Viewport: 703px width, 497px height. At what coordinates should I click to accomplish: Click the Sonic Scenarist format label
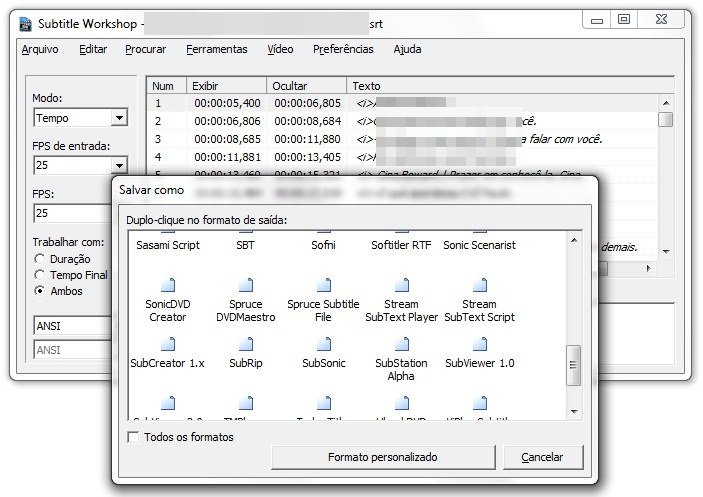point(479,245)
